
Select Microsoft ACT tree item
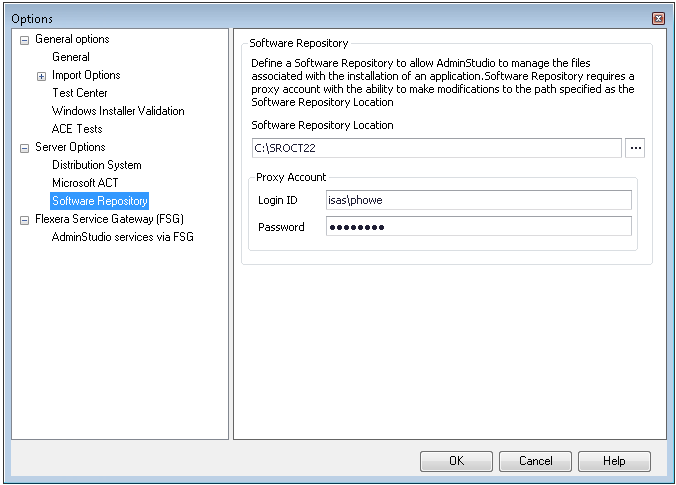85,183
